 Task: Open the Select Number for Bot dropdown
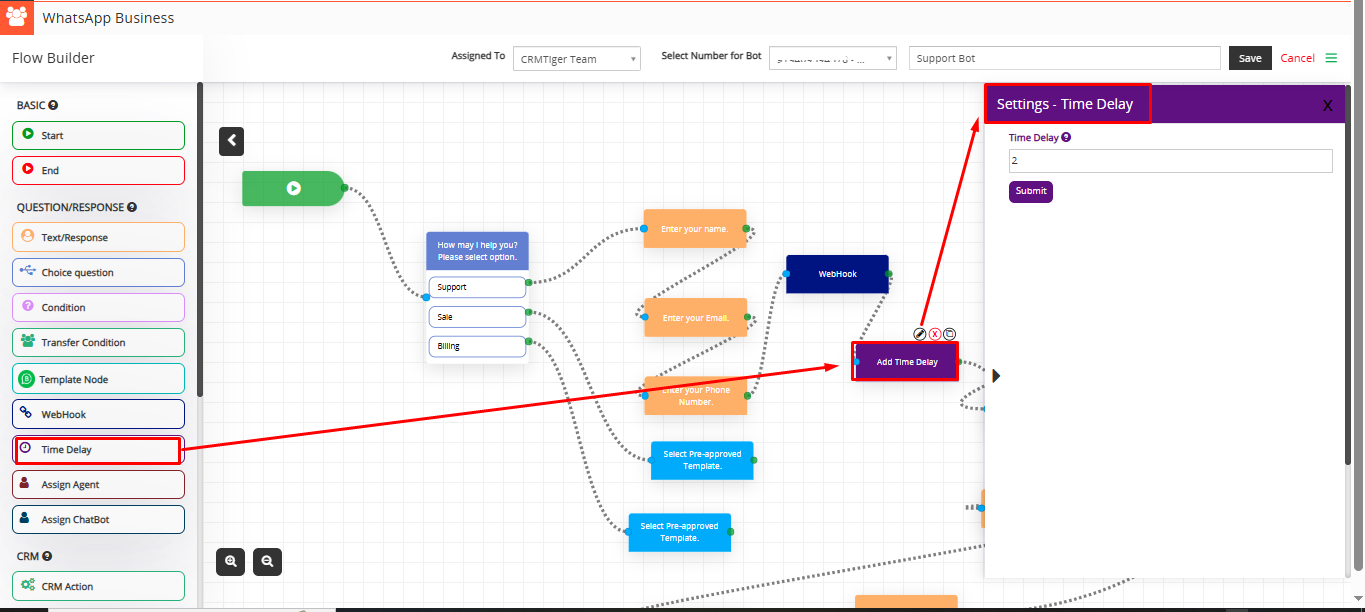coord(832,59)
